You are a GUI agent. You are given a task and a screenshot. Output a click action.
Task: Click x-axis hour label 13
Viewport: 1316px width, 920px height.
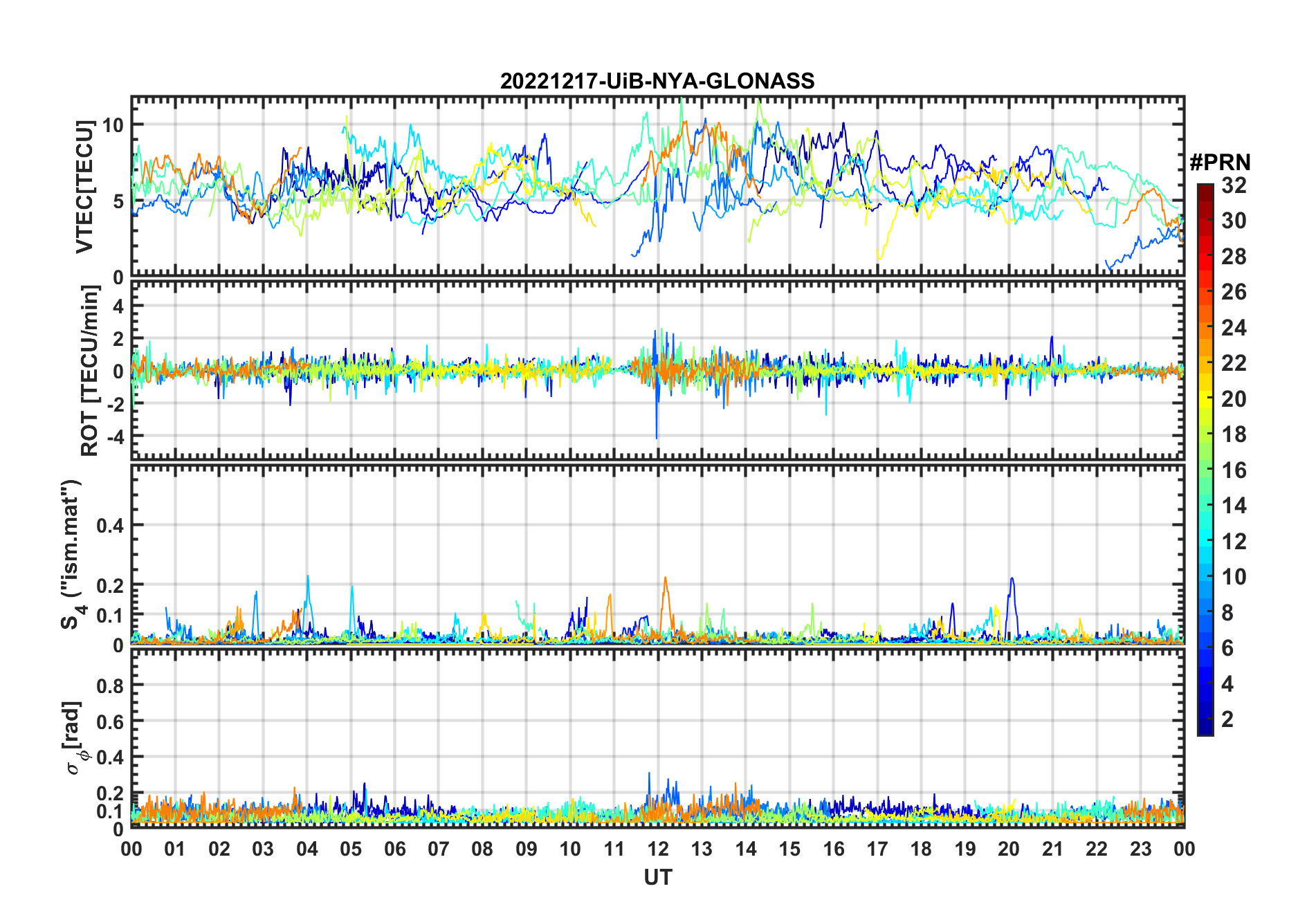pos(702,848)
